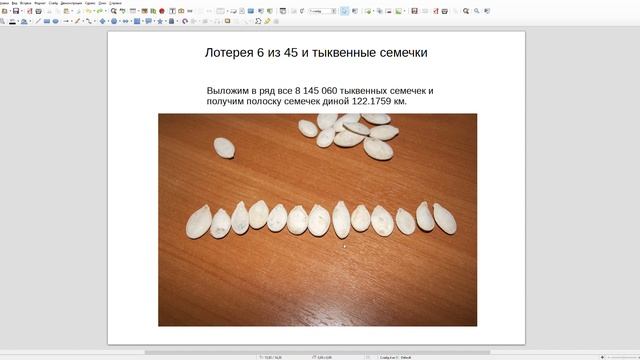Open the Демонстрация menu
Viewport: 640px width, 360px height.
click(x=71, y=2)
